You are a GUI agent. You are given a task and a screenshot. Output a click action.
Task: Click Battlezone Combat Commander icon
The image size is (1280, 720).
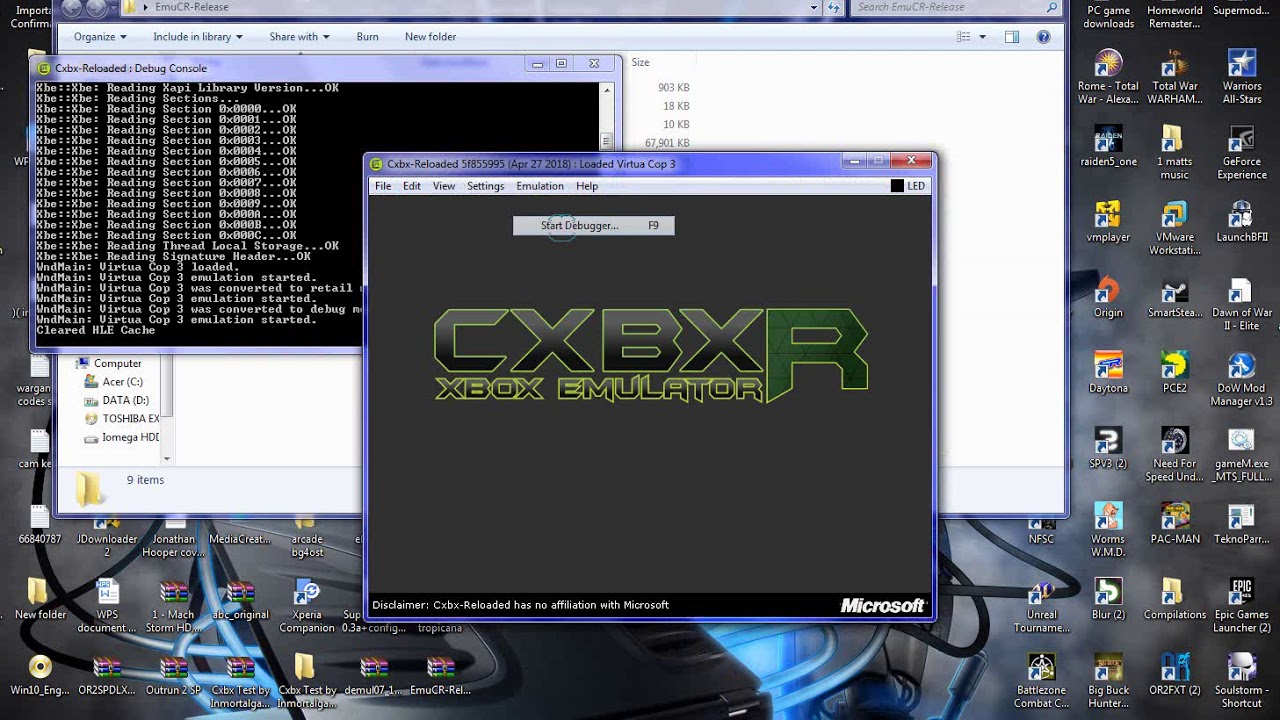(x=1041, y=681)
